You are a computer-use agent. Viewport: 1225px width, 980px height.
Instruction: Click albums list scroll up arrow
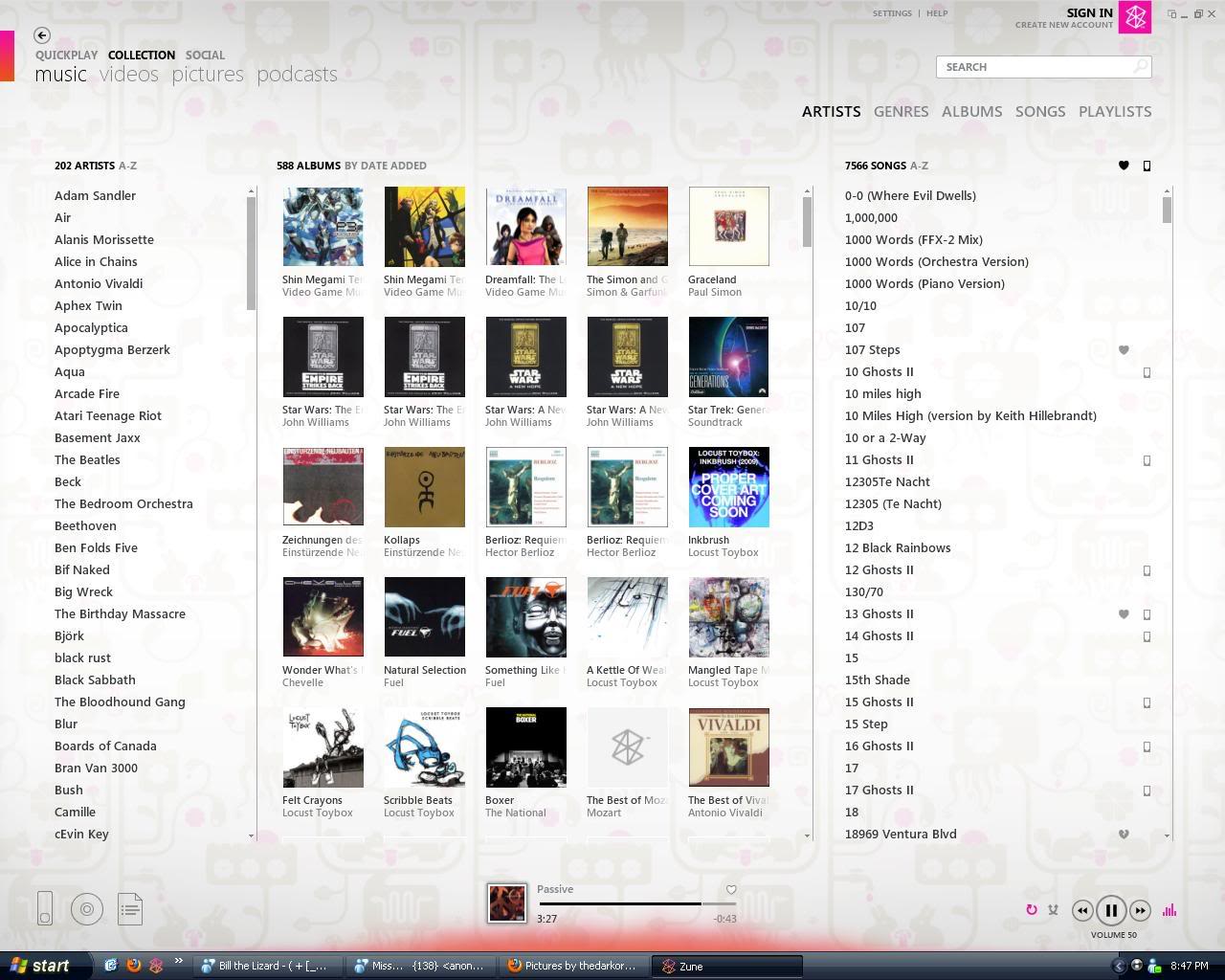tap(807, 189)
